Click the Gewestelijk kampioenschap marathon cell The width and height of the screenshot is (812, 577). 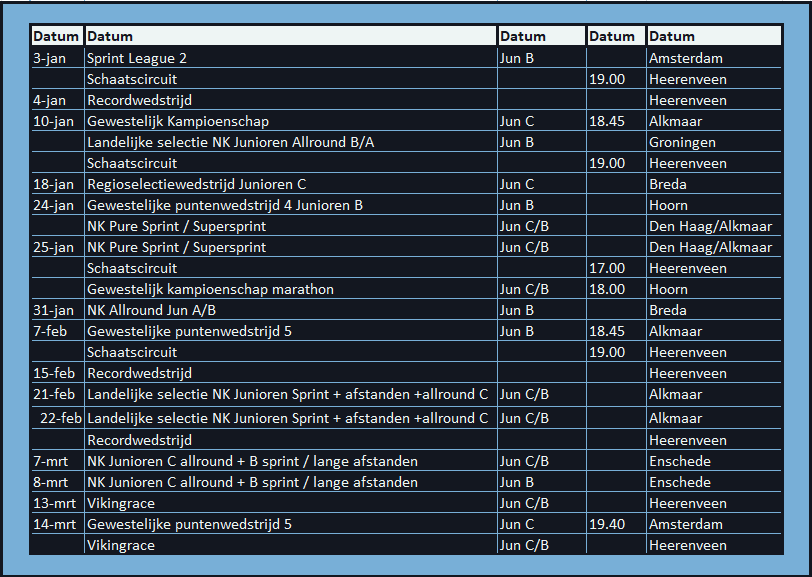(x=210, y=289)
